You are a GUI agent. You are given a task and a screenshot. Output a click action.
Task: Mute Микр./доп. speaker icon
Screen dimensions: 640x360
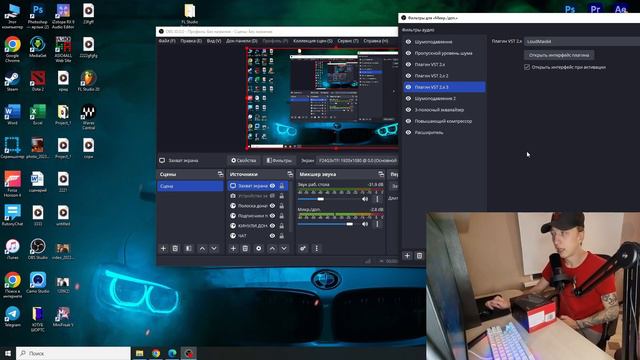click(x=365, y=224)
